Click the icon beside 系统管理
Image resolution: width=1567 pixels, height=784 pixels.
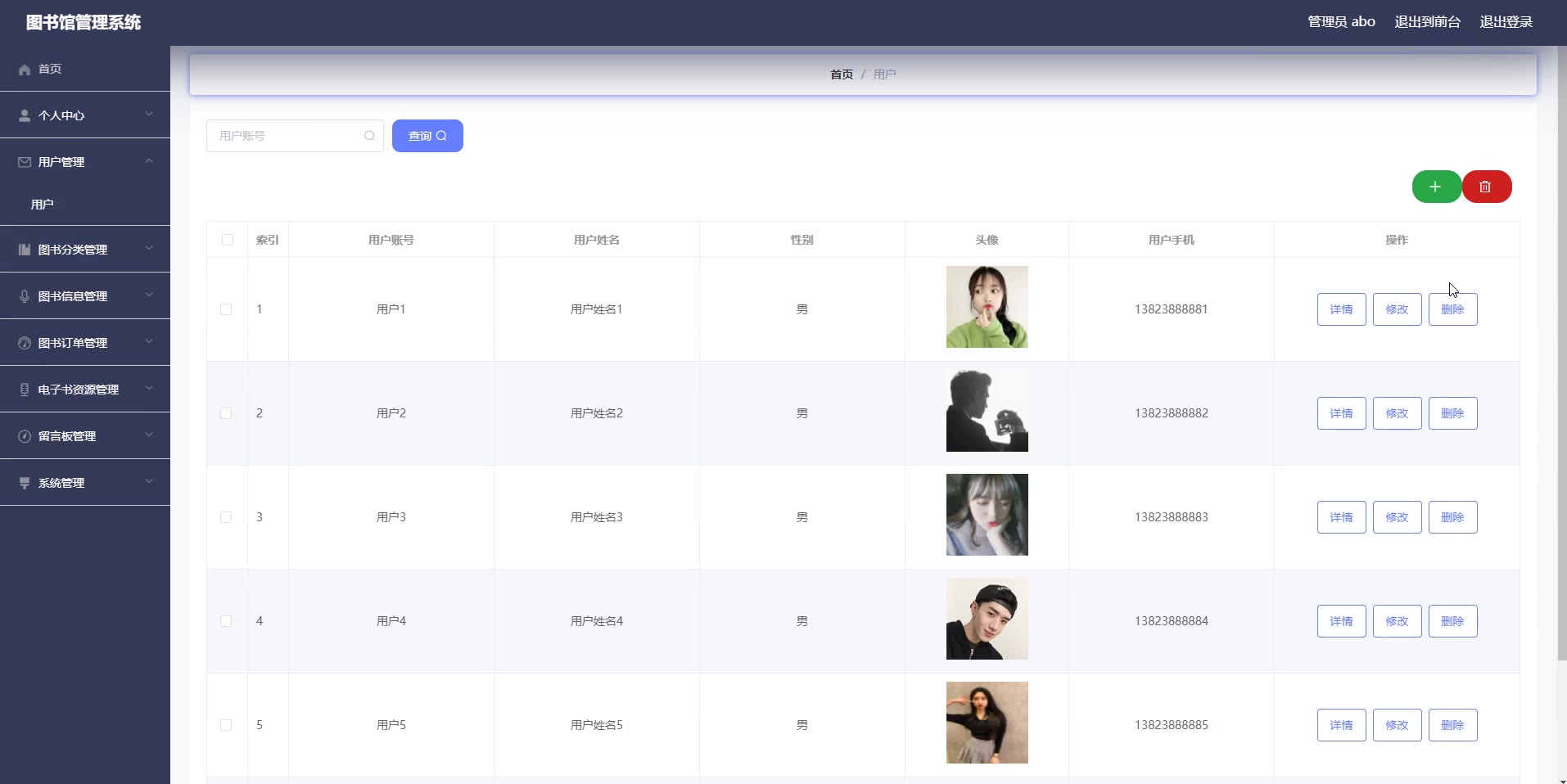click(25, 483)
